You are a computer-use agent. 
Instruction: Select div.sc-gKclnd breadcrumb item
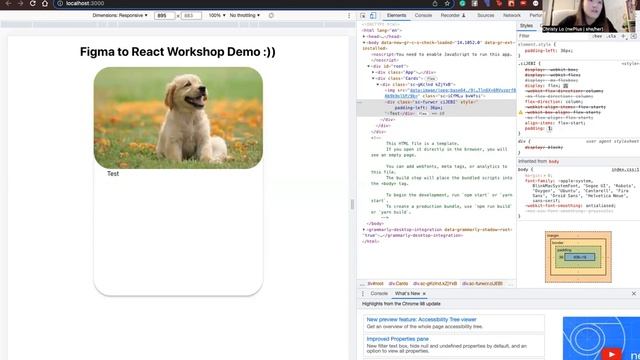pyautogui.click(x=435, y=283)
